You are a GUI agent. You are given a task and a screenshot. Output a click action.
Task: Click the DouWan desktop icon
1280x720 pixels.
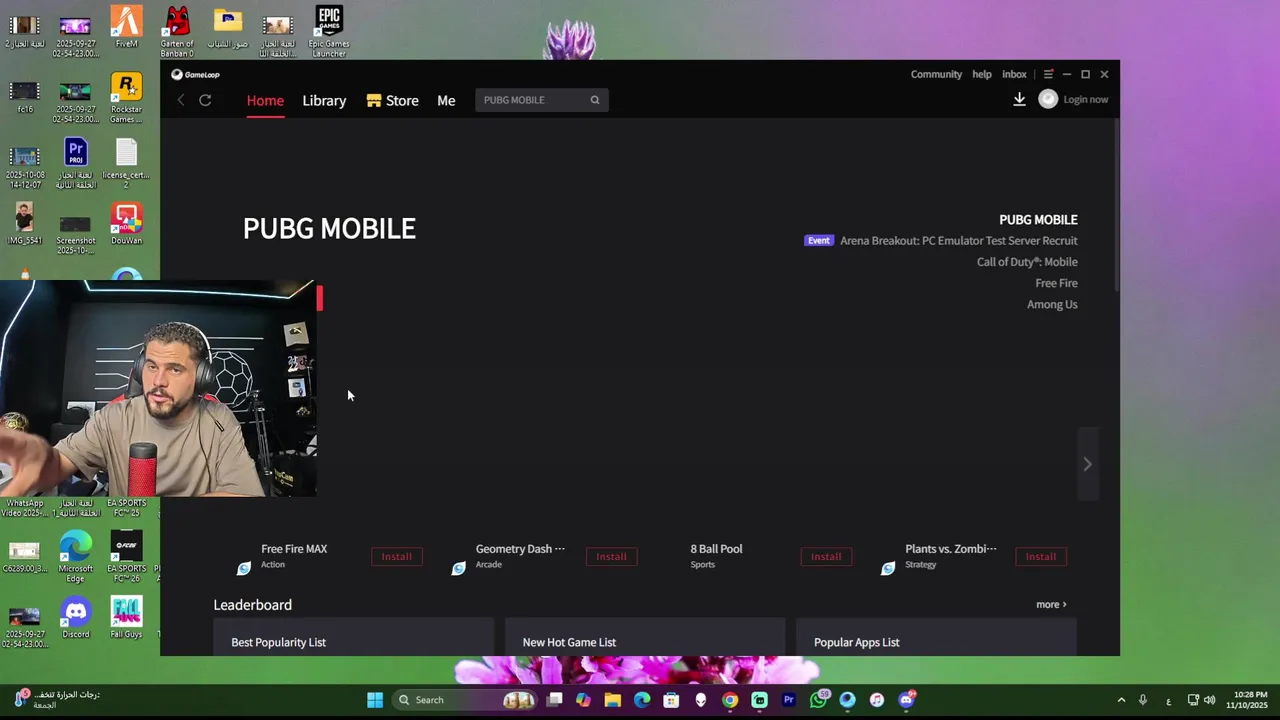[x=126, y=225]
